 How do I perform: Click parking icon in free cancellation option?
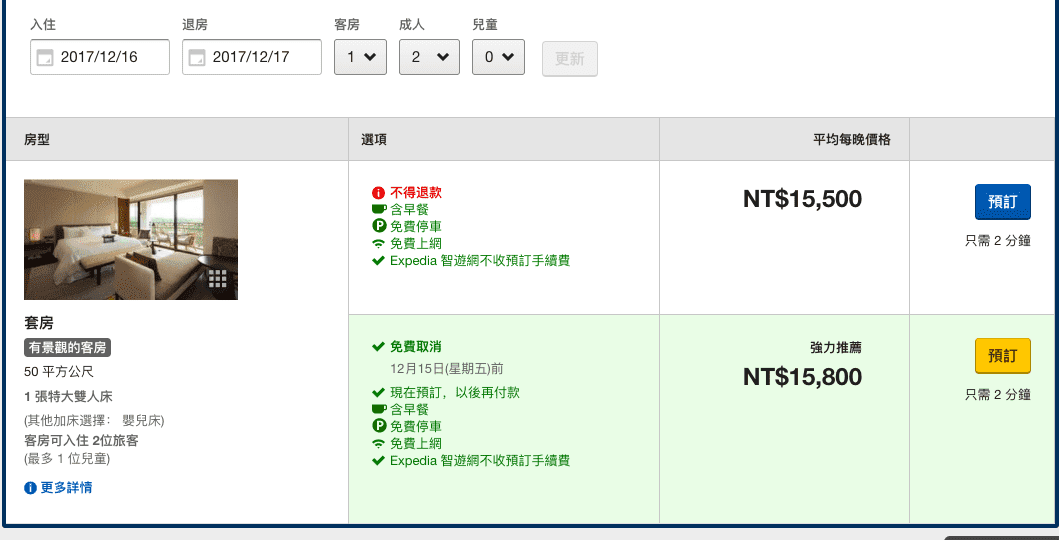378,426
